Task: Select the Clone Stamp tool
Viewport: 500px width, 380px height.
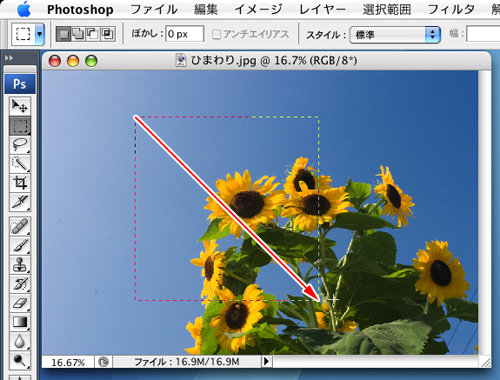Action: (x=20, y=265)
